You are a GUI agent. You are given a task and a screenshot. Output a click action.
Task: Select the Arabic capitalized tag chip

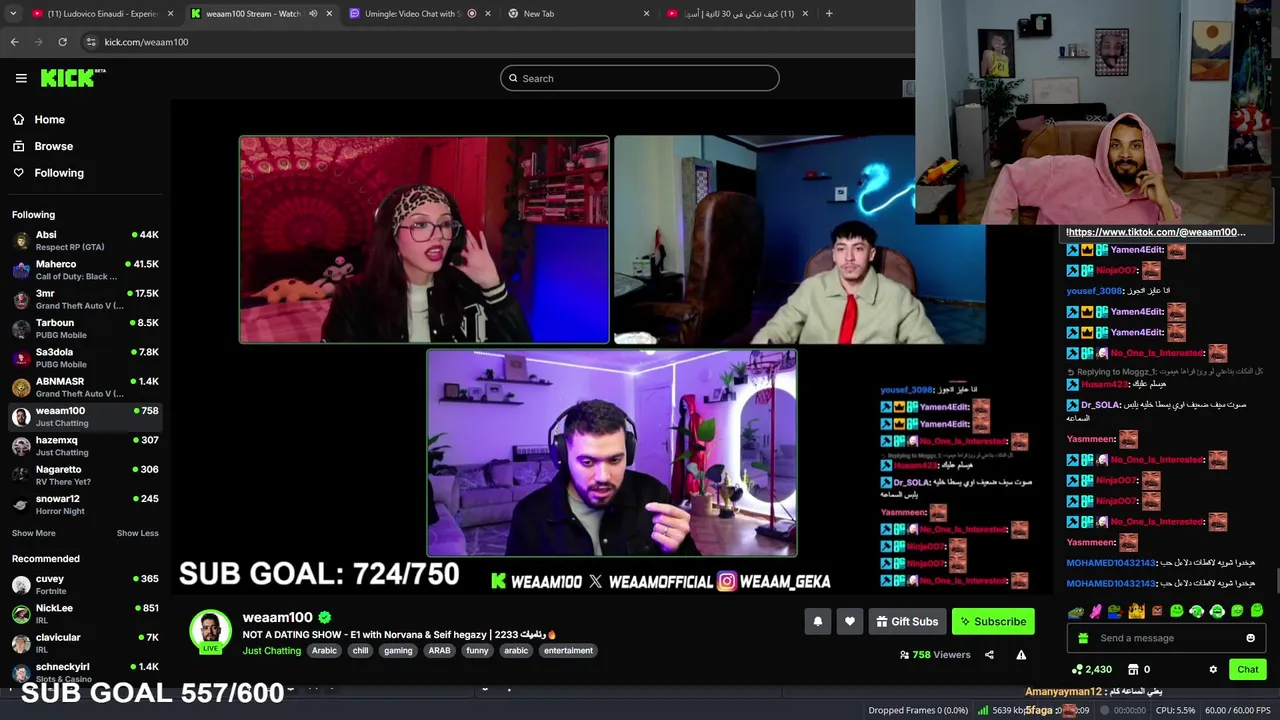click(x=324, y=651)
